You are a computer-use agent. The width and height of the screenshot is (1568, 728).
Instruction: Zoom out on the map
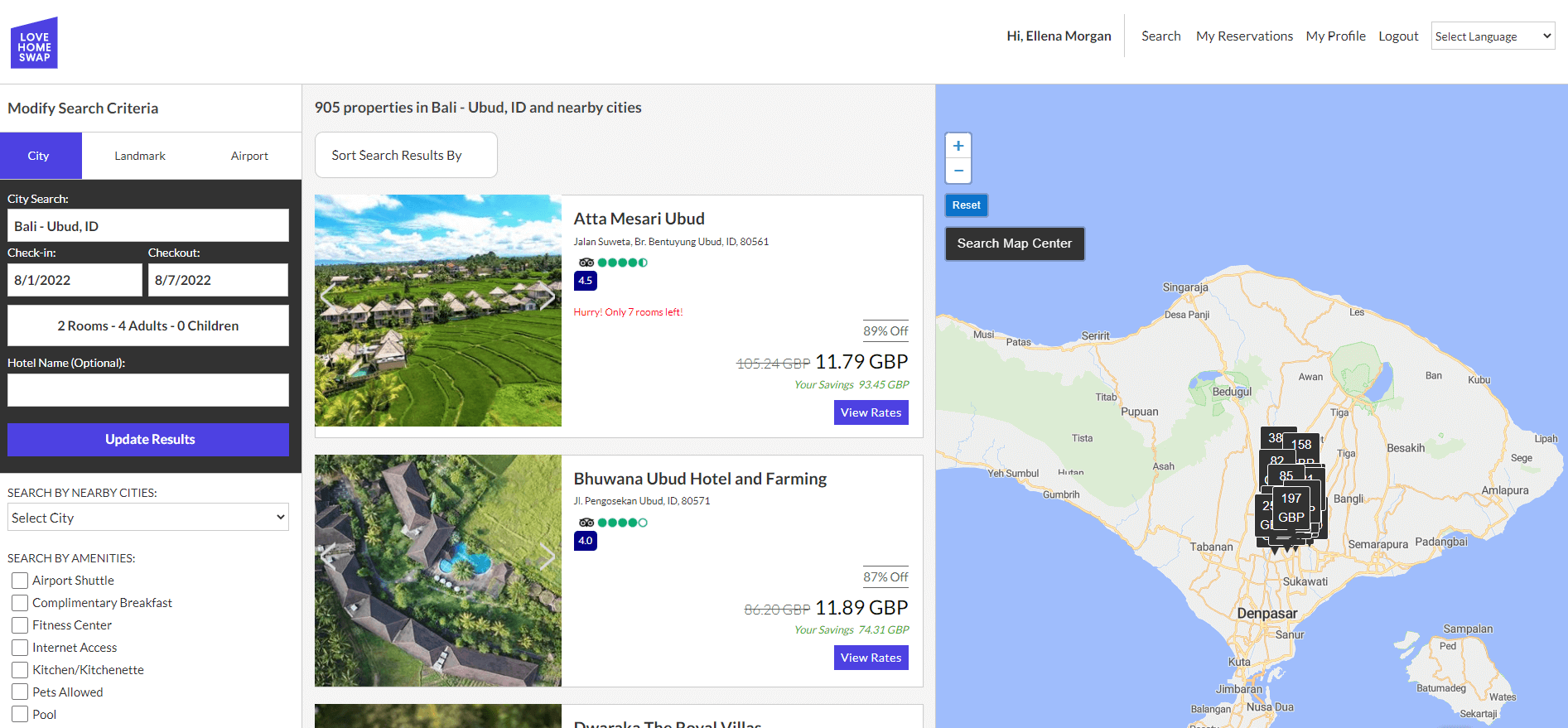click(x=958, y=171)
